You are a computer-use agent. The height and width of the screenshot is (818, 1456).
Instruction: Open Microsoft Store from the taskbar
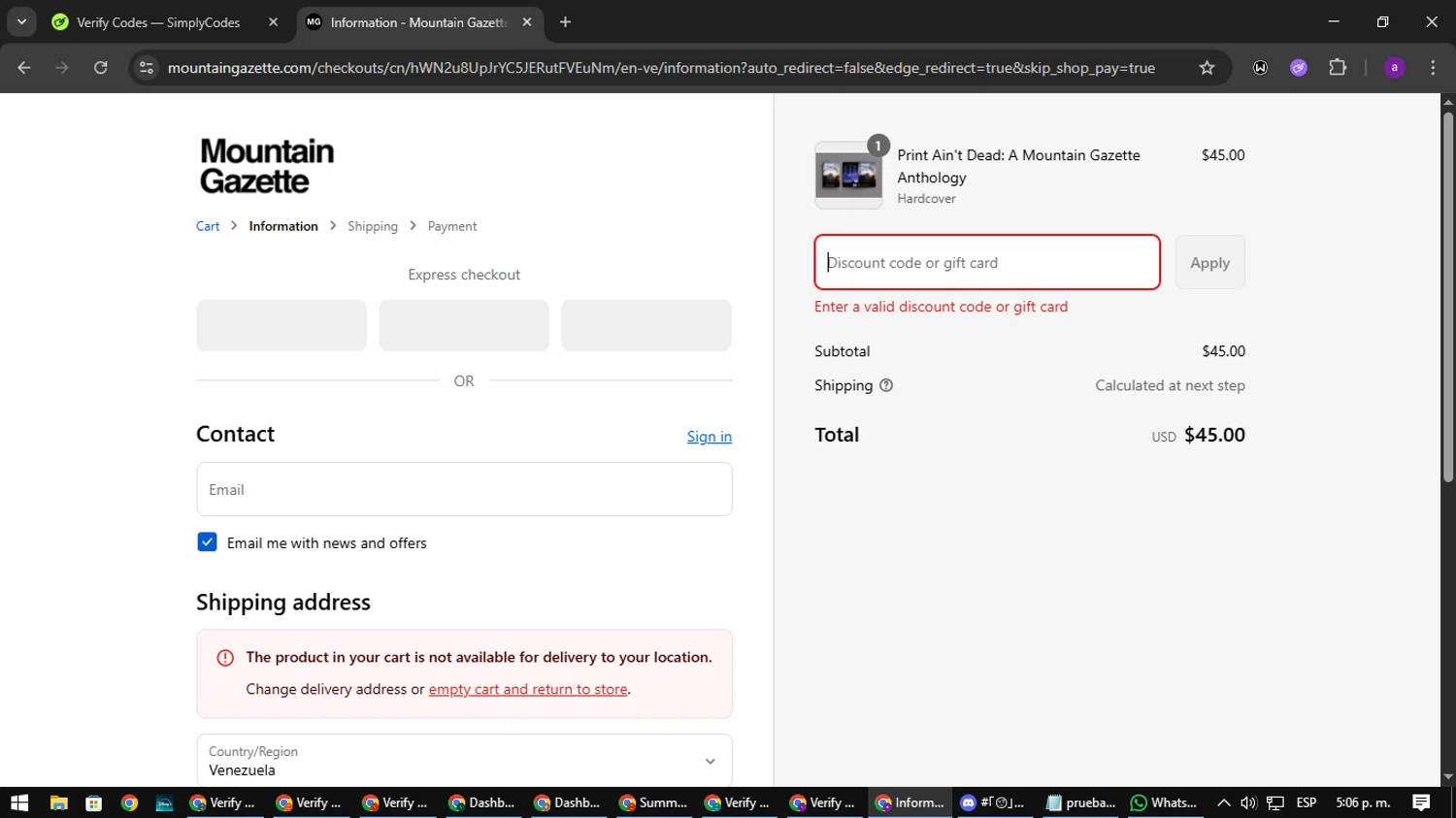(94, 802)
